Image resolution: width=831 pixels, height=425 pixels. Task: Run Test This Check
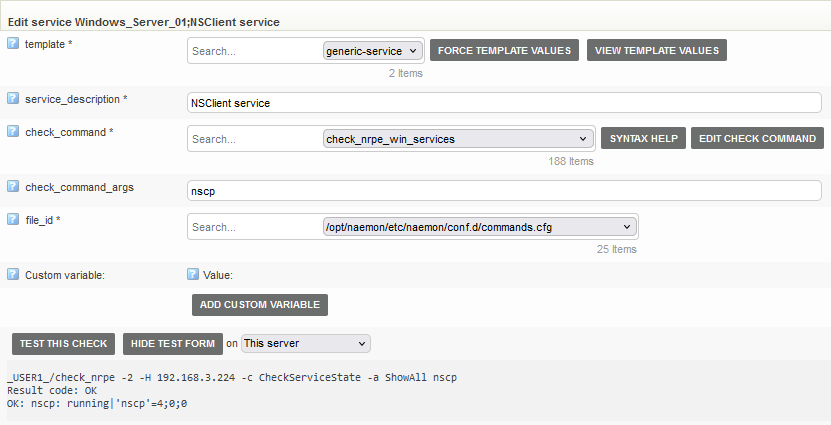[63, 344]
